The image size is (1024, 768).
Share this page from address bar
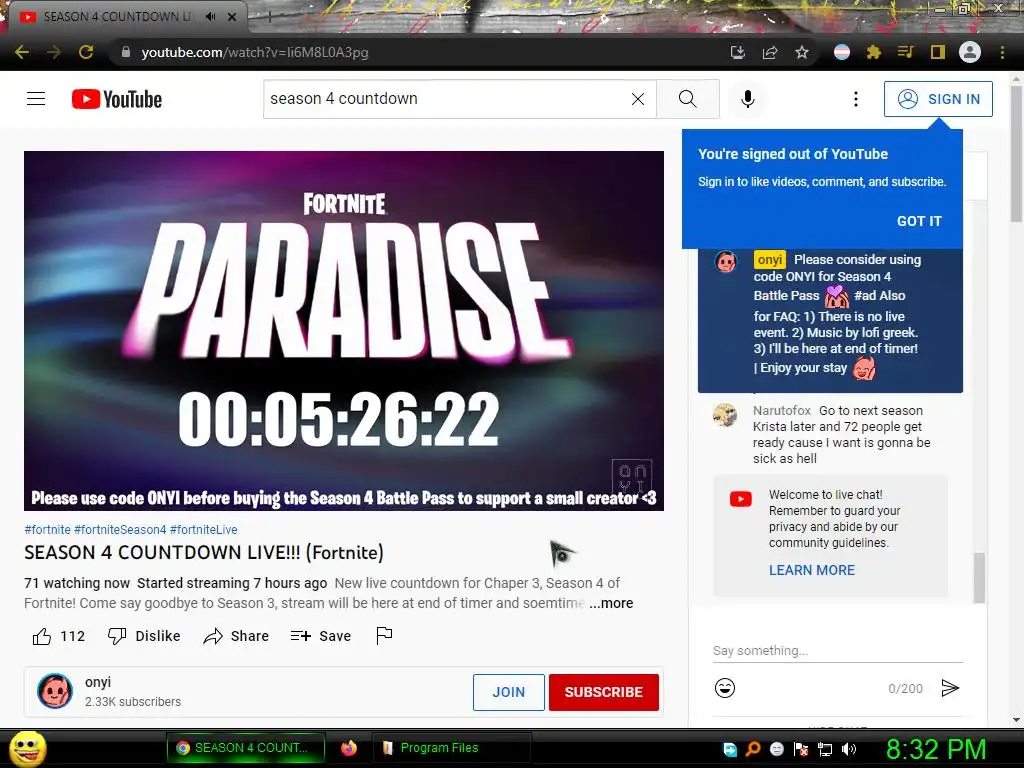point(770,52)
